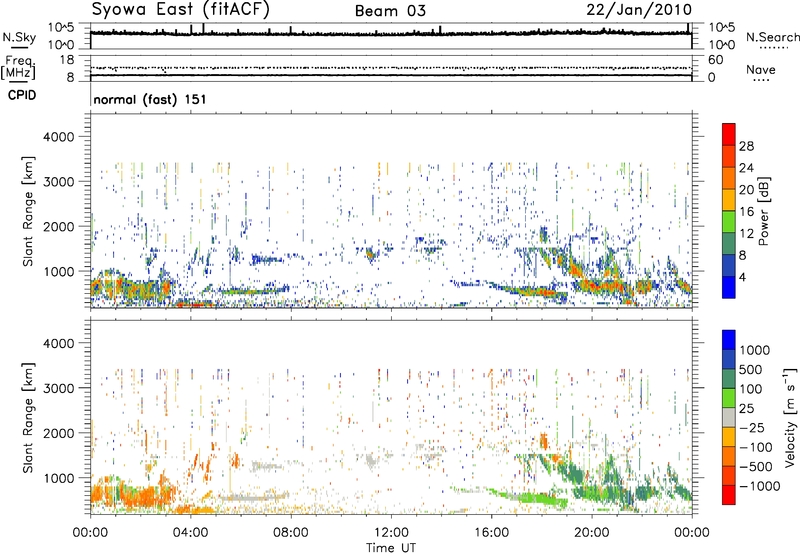The image size is (800, 554).
Task: Click the gray band of Velocity colorbar
Action: tap(729, 417)
